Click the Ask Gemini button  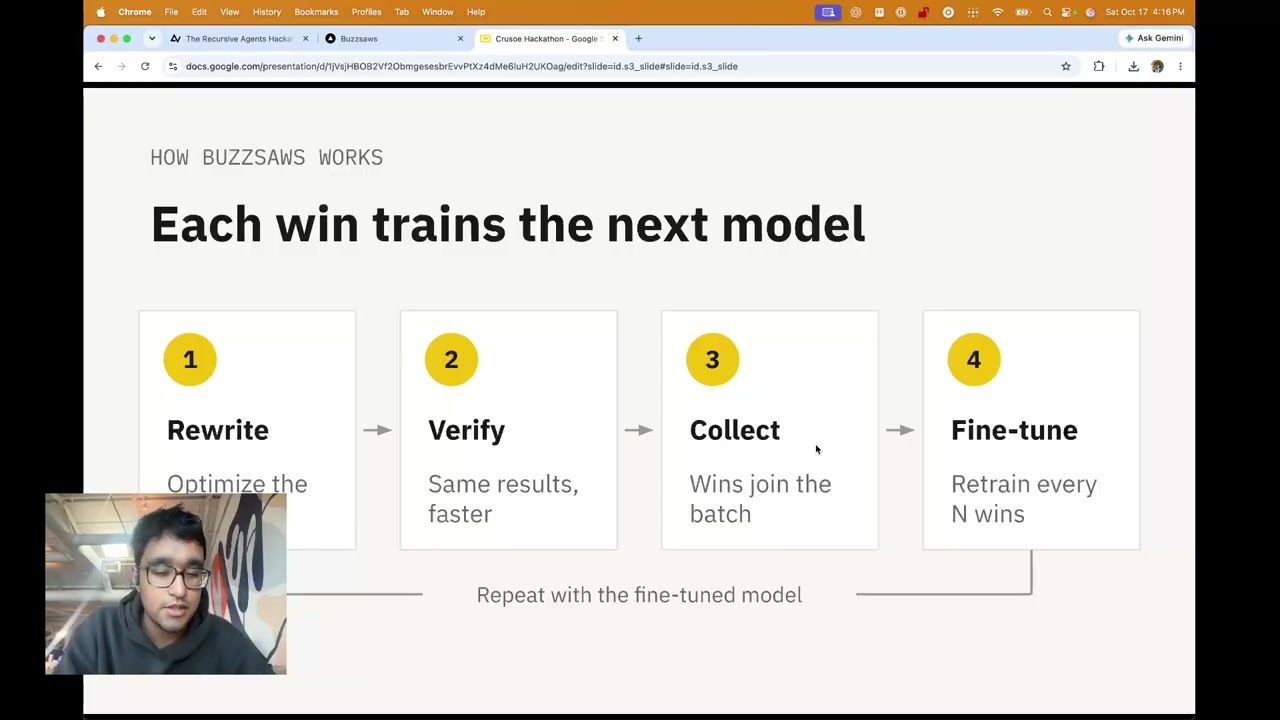(x=1153, y=38)
